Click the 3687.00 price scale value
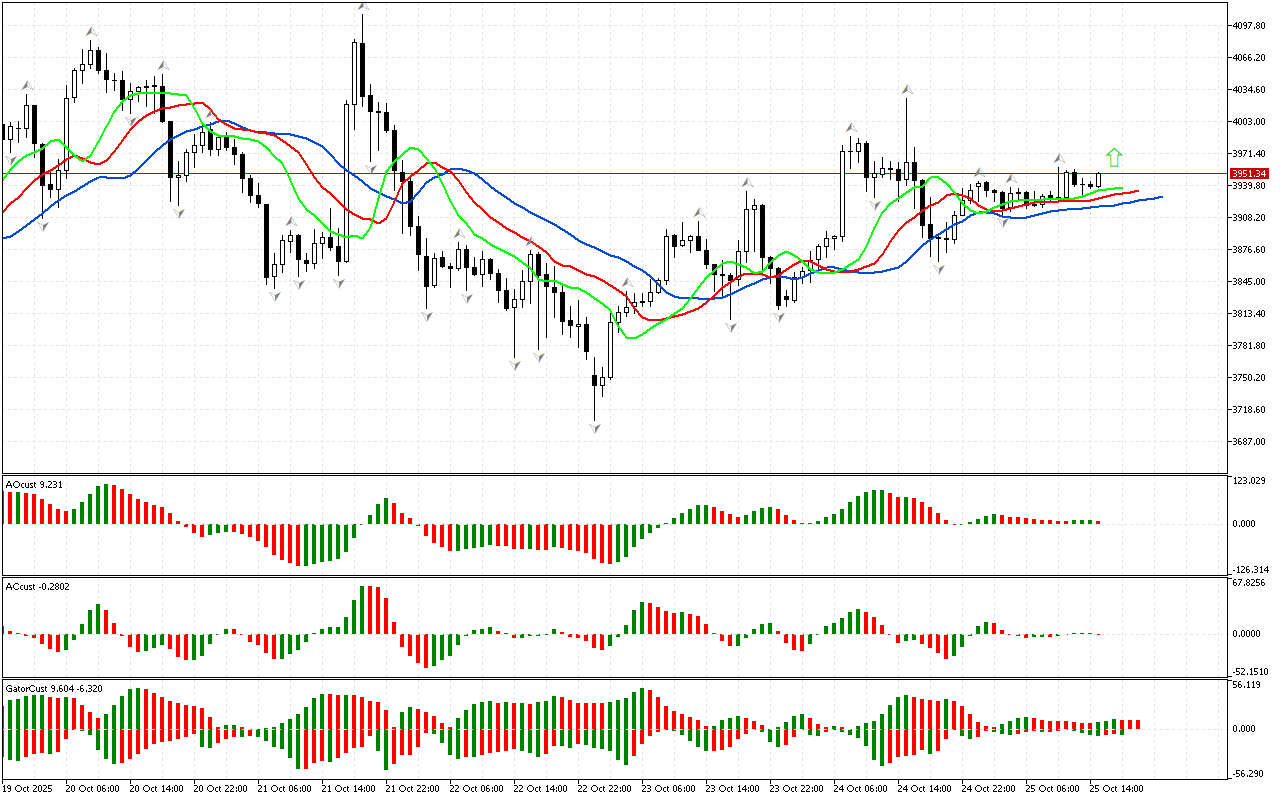The height and width of the screenshot is (800, 1280). tap(1250, 442)
